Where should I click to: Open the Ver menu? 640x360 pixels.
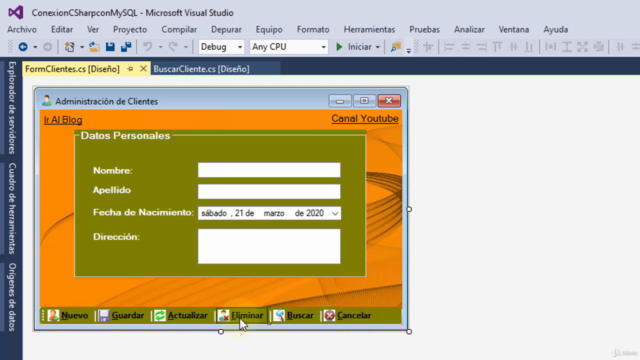[93, 29]
